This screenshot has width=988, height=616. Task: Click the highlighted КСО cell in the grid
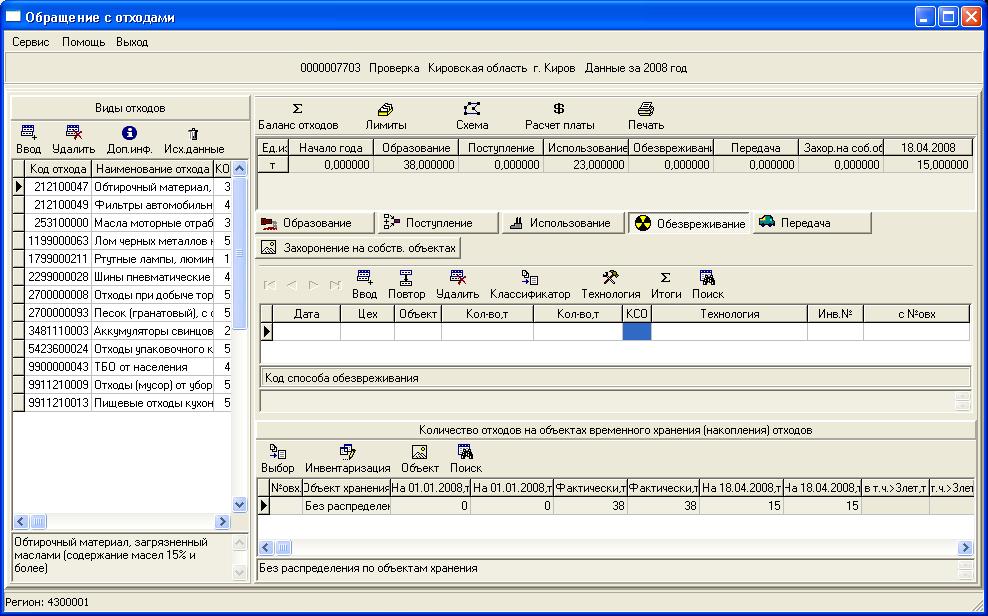[636, 331]
